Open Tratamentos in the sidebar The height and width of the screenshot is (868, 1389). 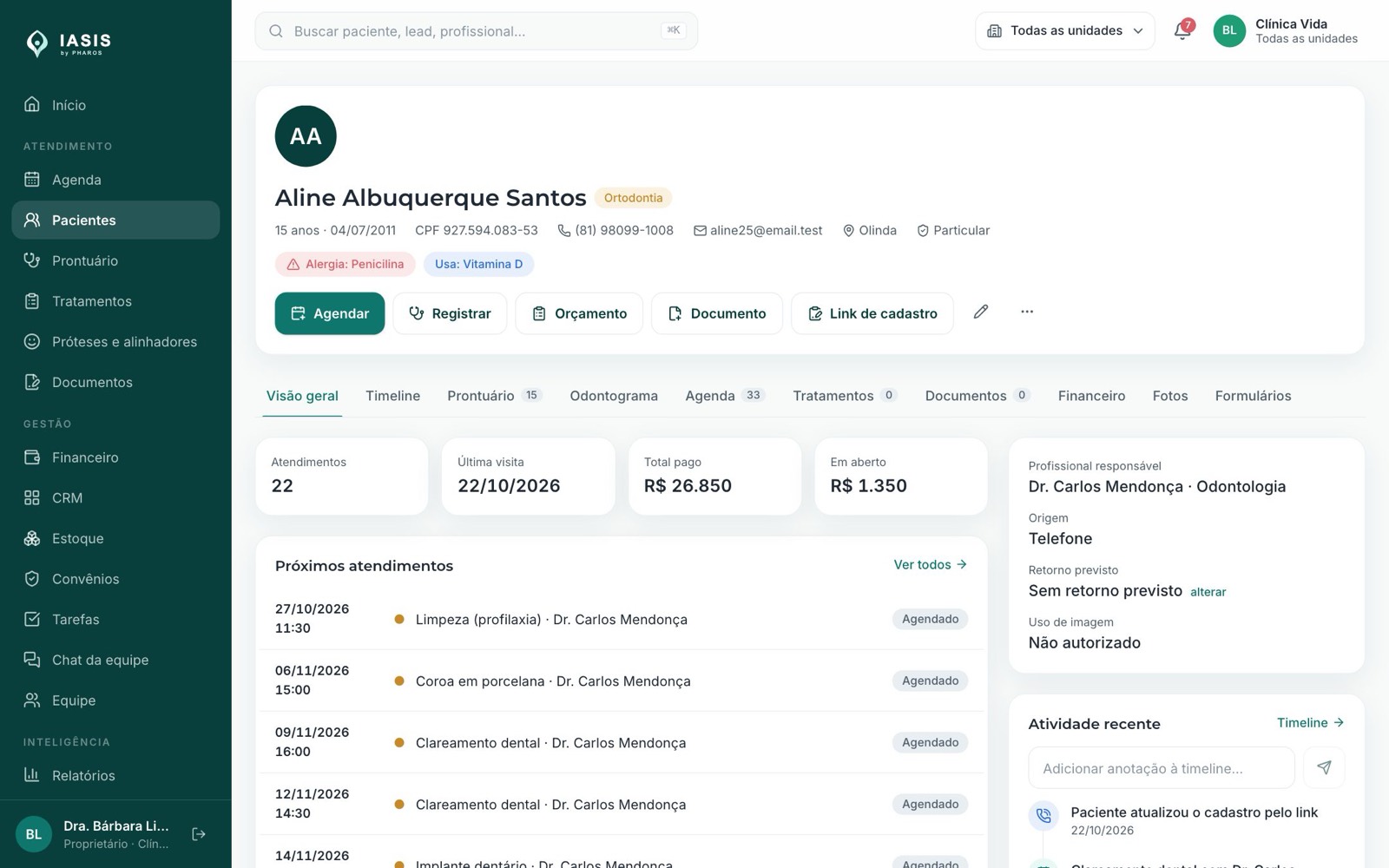115,301
